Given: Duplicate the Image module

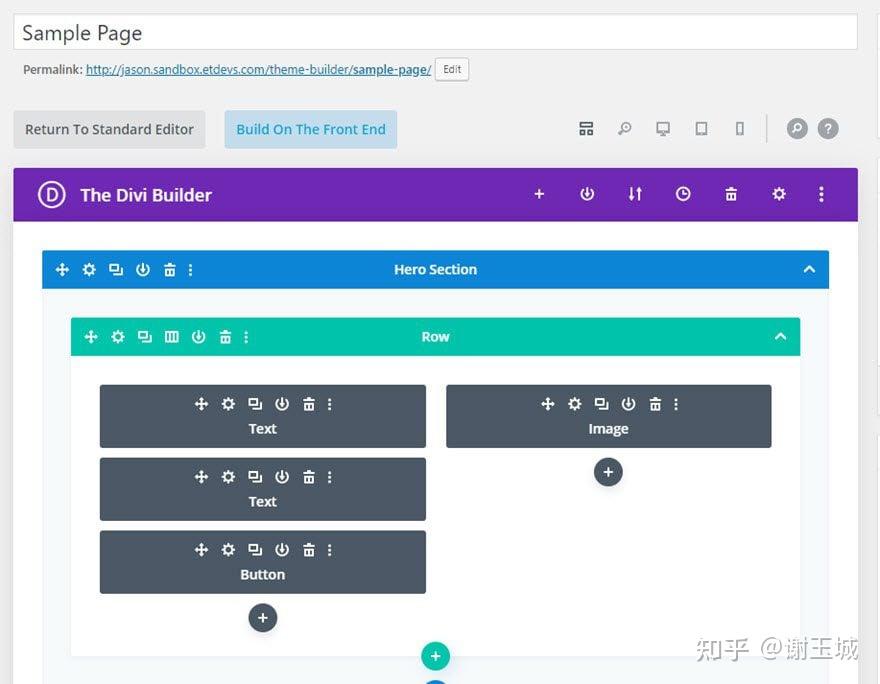Looking at the screenshot, I should pos(602,404).
